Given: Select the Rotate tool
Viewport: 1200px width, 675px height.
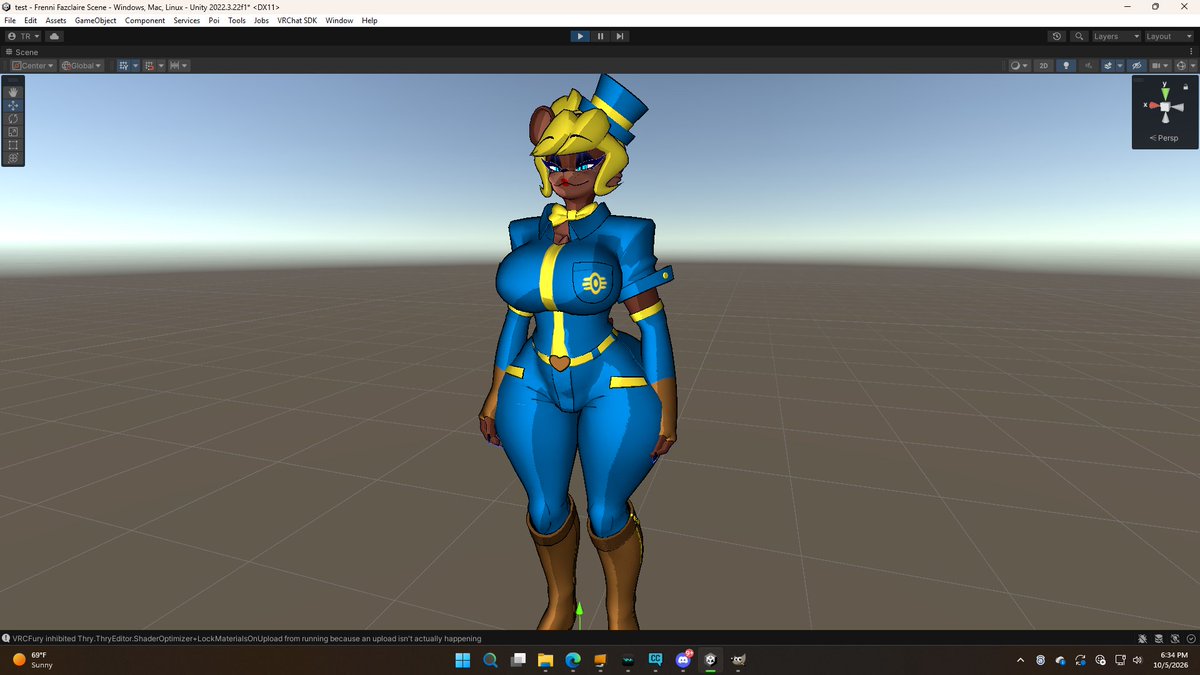Looking at the screenshot, I should click(13, 118).
